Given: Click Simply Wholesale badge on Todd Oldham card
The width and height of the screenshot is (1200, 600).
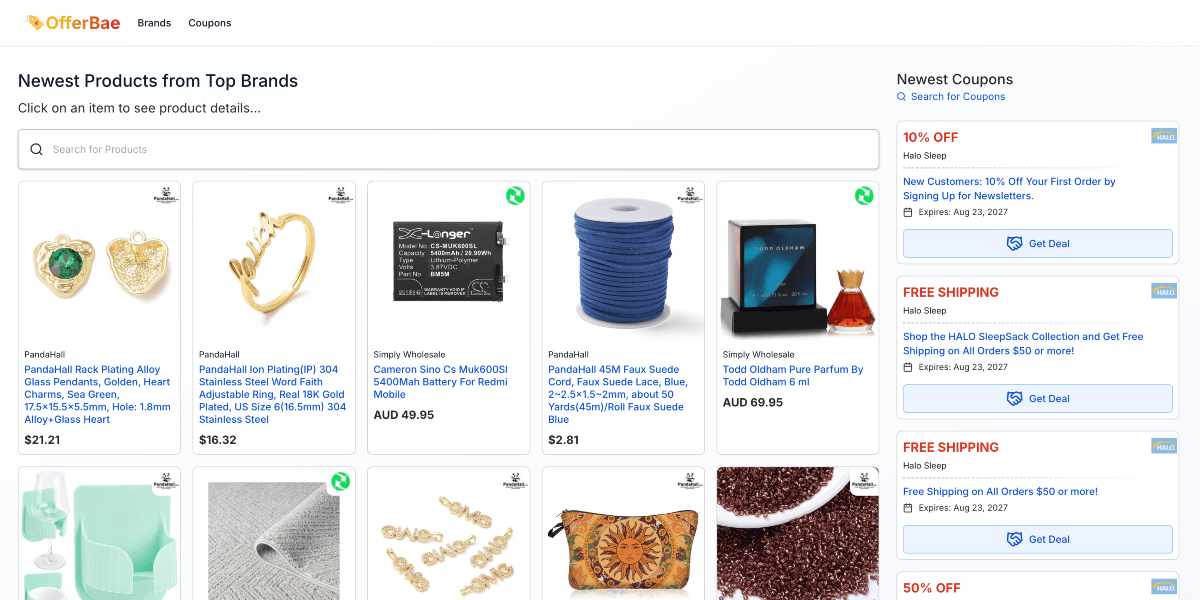Looking at the screenshot, I should (864, 196).
